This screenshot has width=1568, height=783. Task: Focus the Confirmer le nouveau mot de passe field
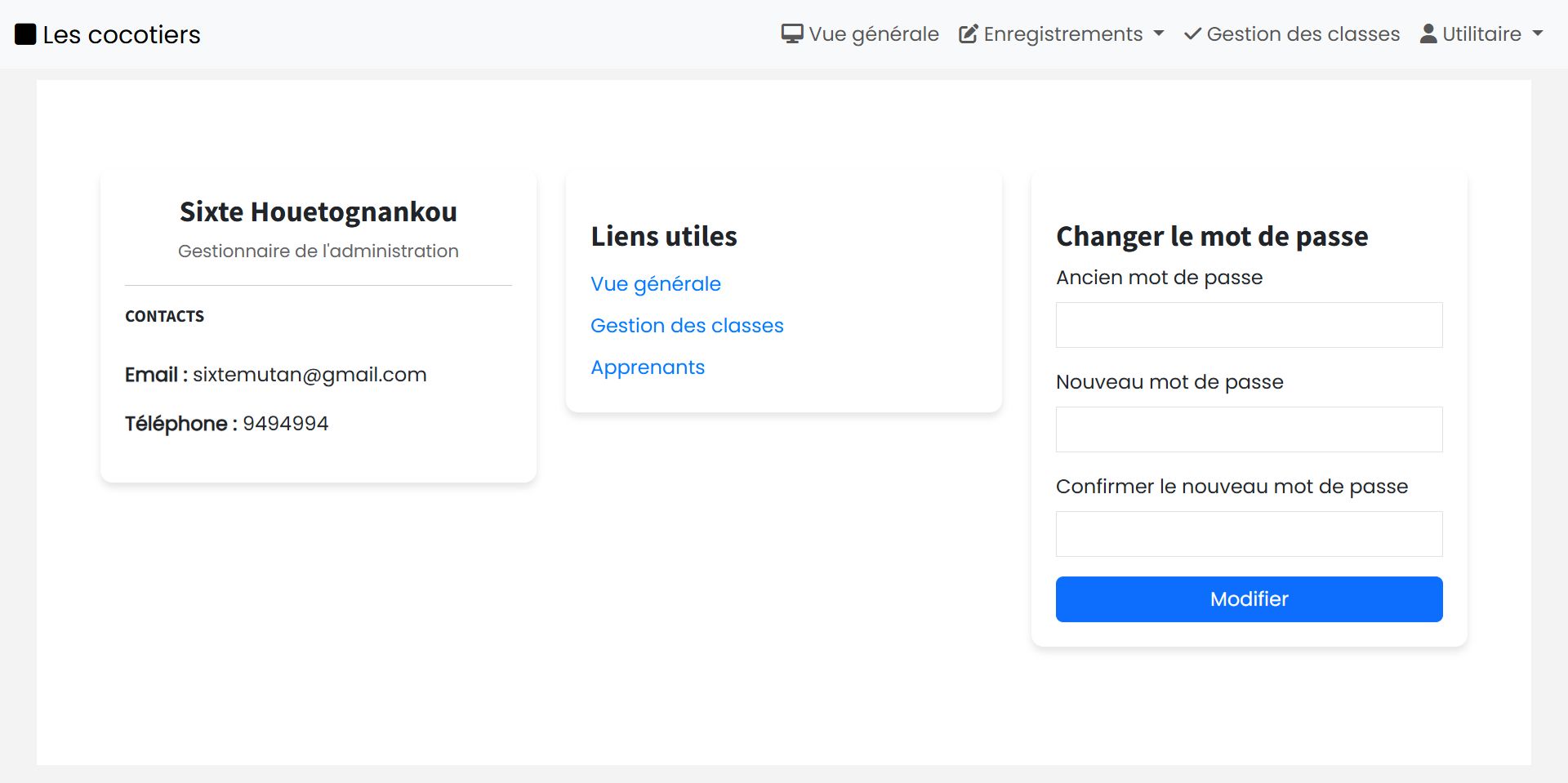coord(1249,534)
